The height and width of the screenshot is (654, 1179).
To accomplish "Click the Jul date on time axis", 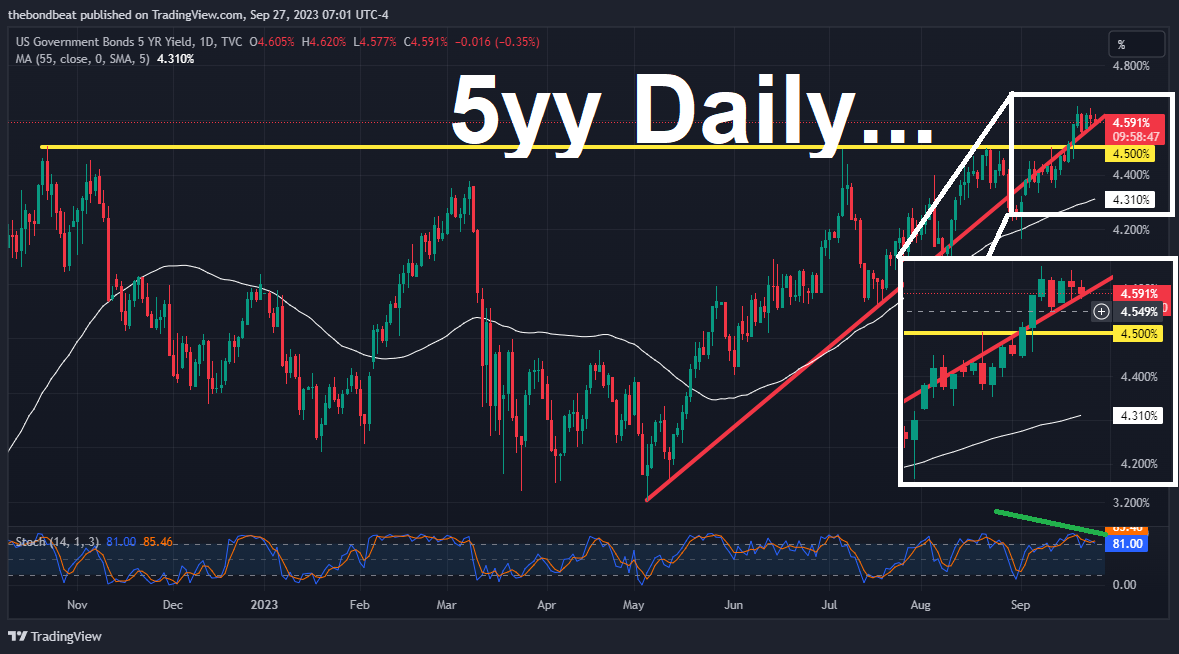I will coord(829,604).
